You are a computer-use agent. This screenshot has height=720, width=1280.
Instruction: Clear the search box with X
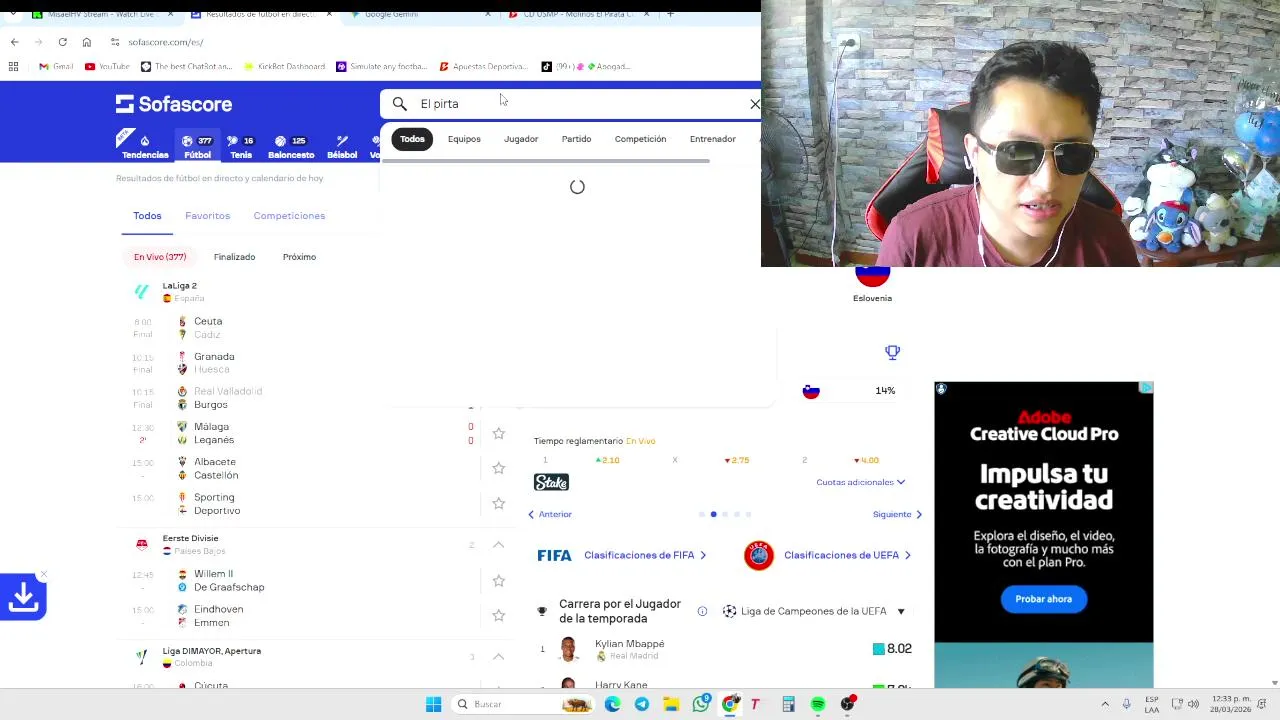(x=755, y=104)
